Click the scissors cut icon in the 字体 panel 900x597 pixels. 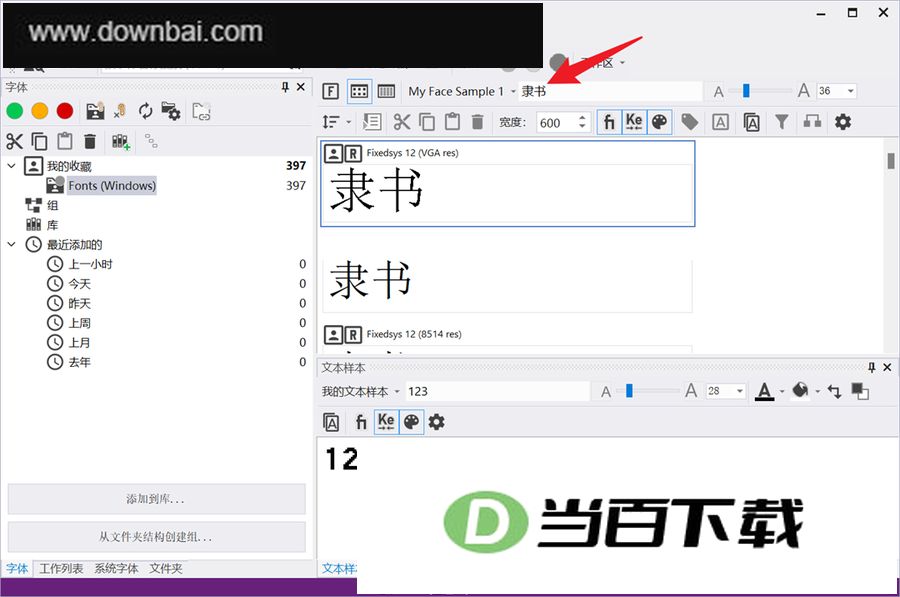click(x=14, y=141)
